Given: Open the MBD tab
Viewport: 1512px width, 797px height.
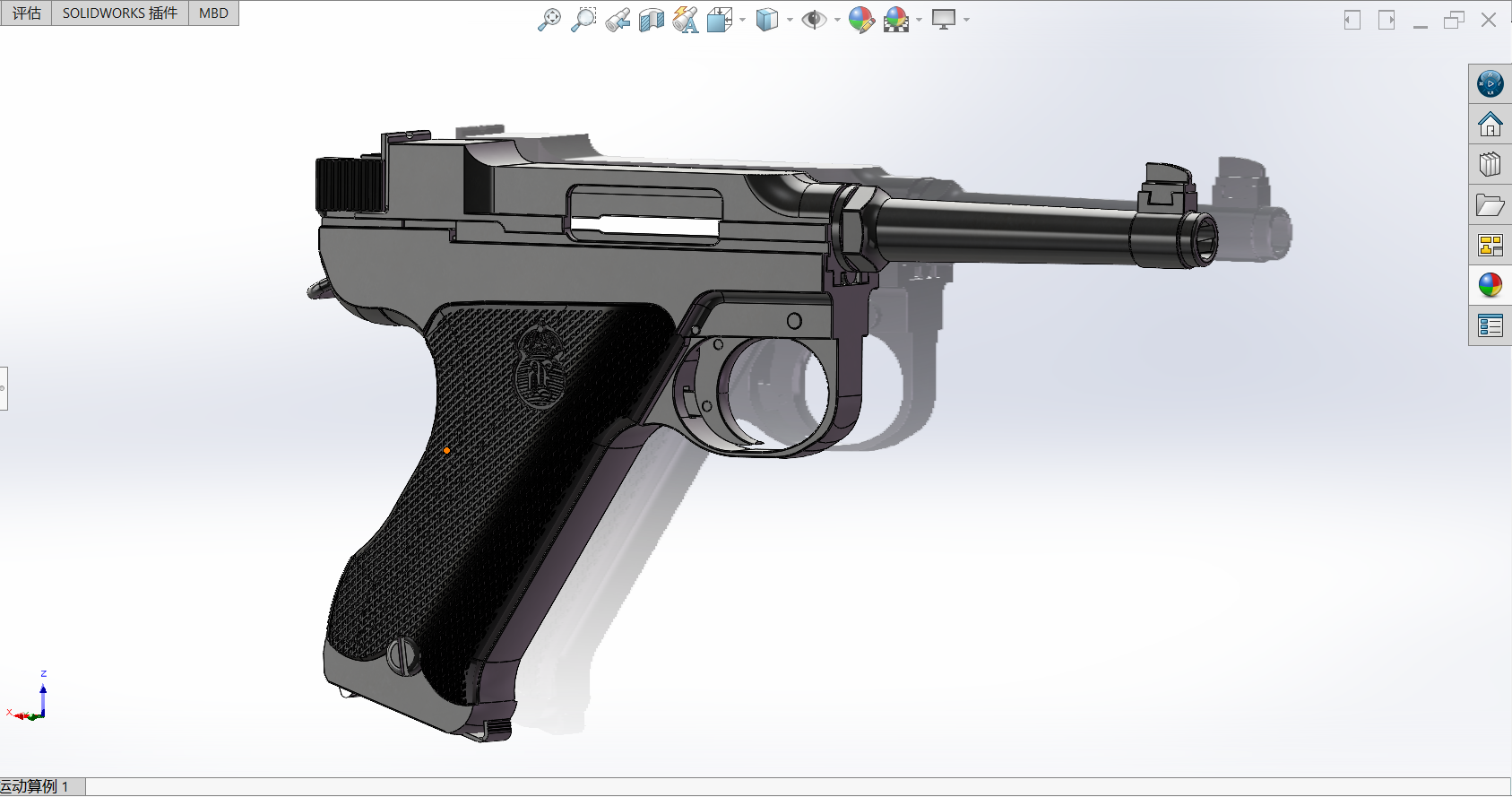Looking at the screenshot, I should [x=213, y=13].
